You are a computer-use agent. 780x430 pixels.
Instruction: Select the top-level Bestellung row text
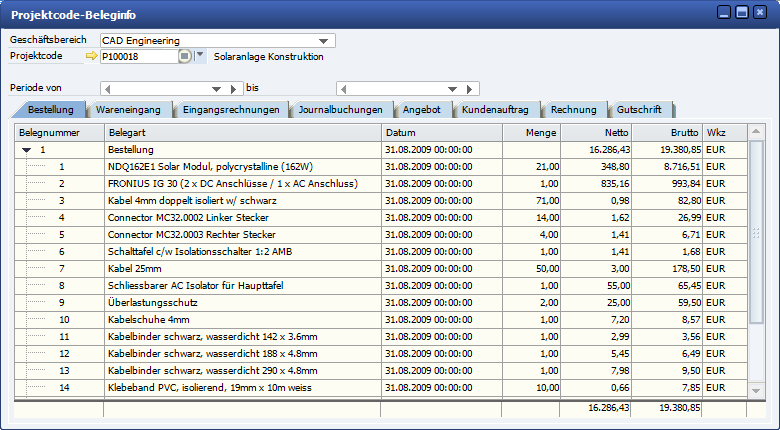(x=130, y=150)
